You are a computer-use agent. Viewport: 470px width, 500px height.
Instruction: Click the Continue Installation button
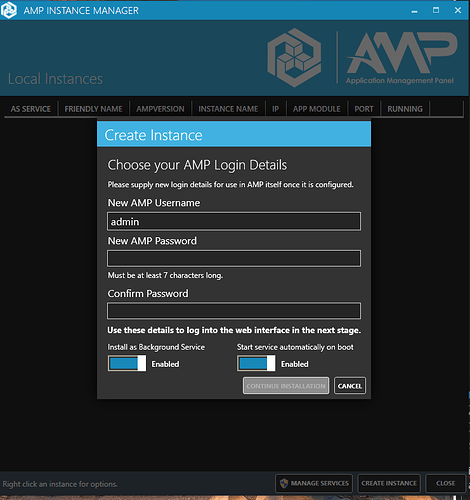click(286, 386)
